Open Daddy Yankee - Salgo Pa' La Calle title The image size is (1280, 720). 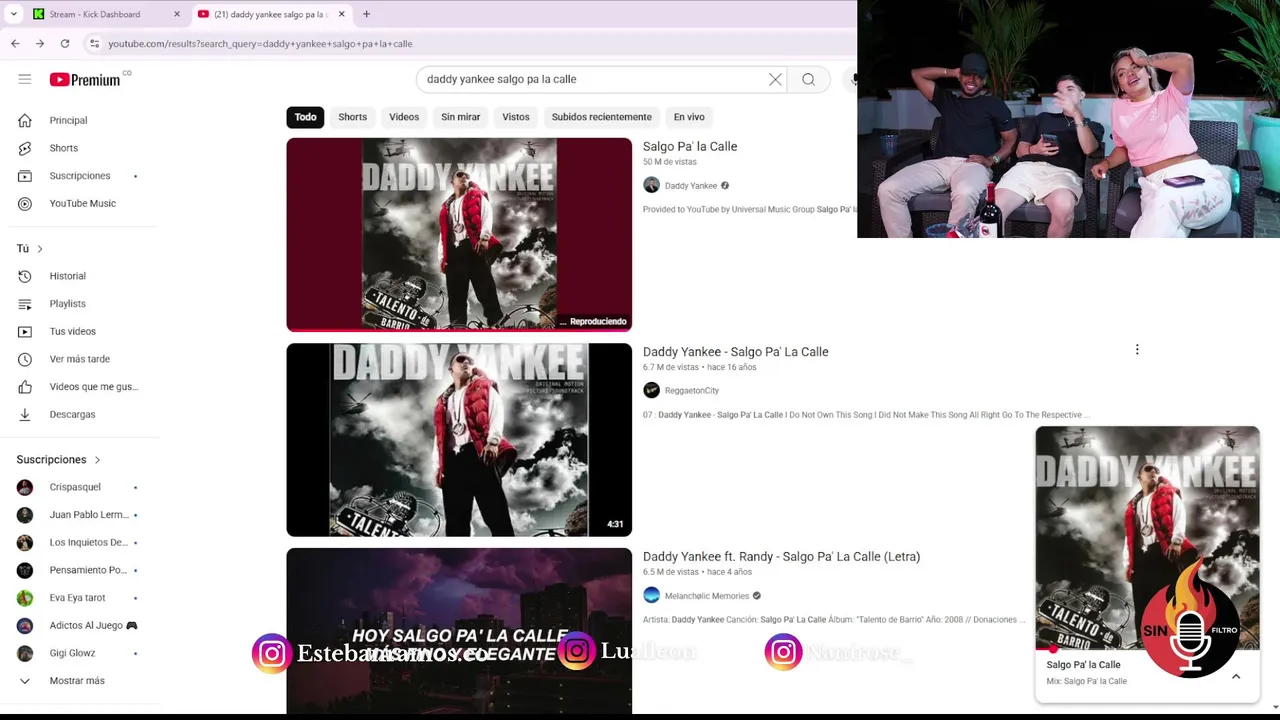pos(736,352)
